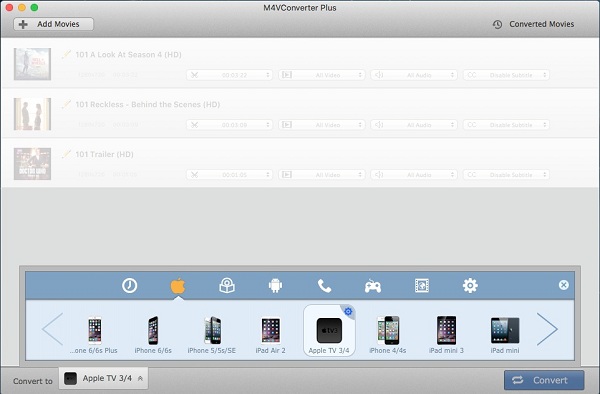Viewport: 600px width, 394px height.
Task: Click the 'Convert to' label
Action: pos(33,381)
